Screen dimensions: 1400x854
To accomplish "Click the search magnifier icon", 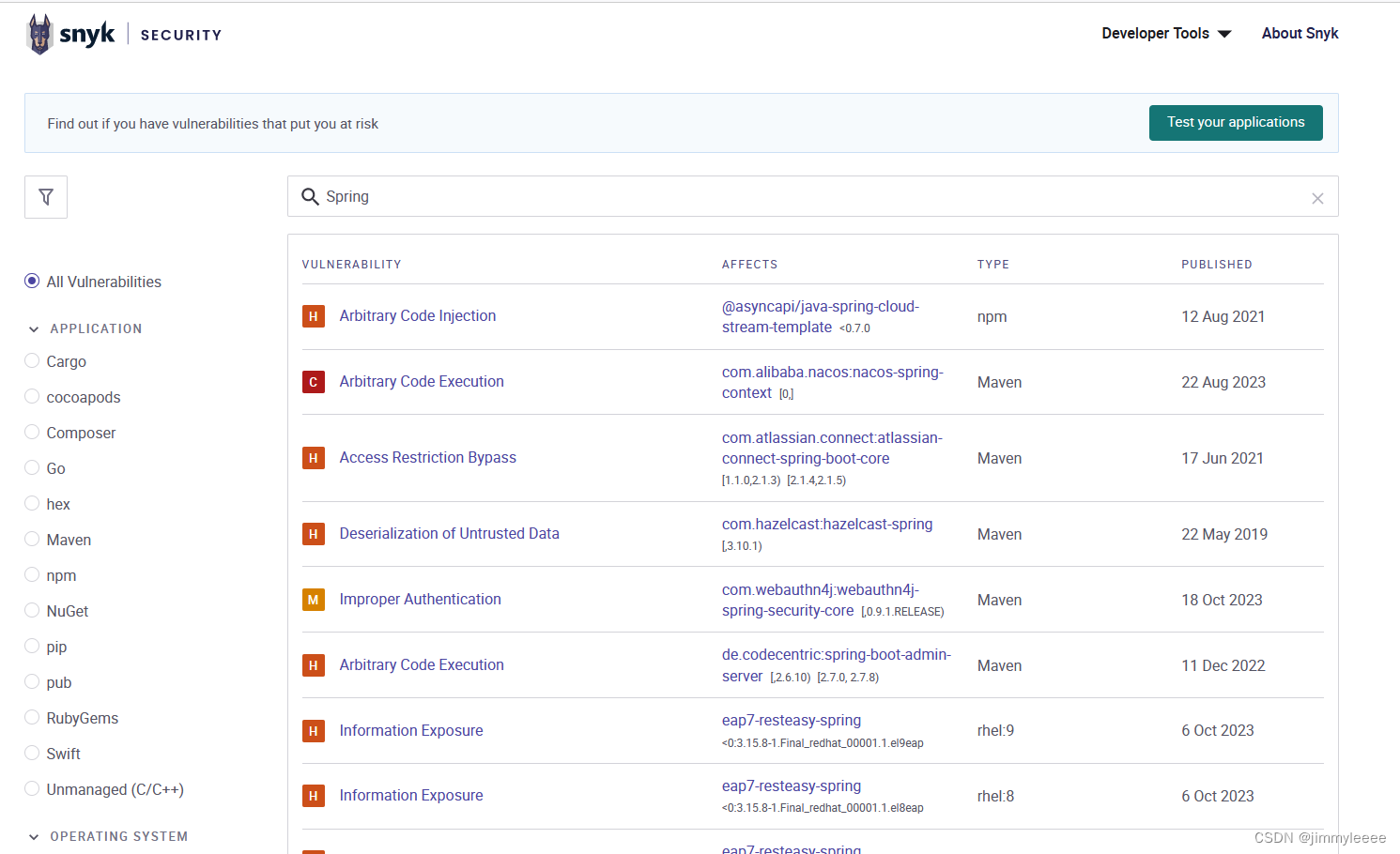I will pyautogui.click(x=310, y=197).
